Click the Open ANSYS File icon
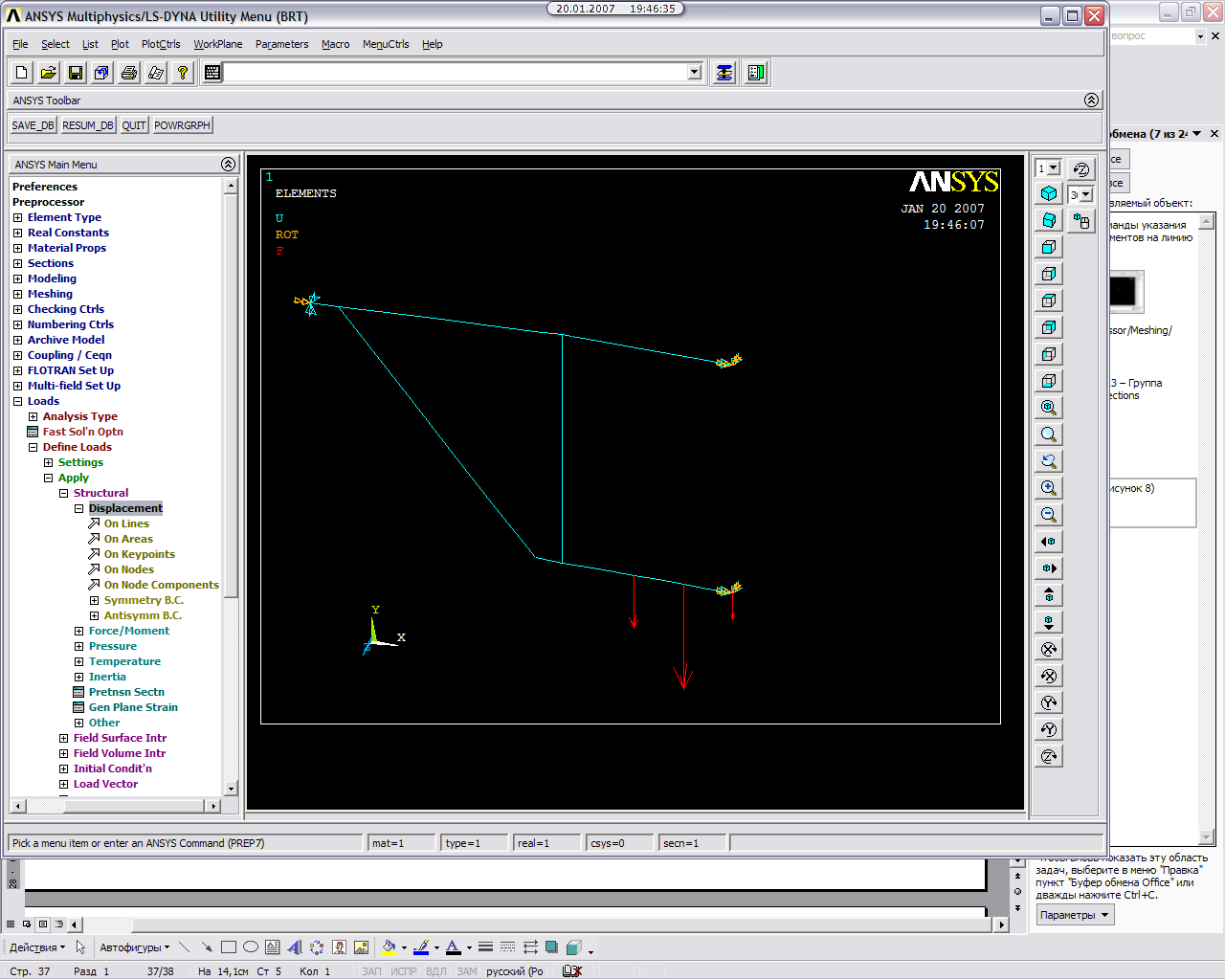 [49, 73]
